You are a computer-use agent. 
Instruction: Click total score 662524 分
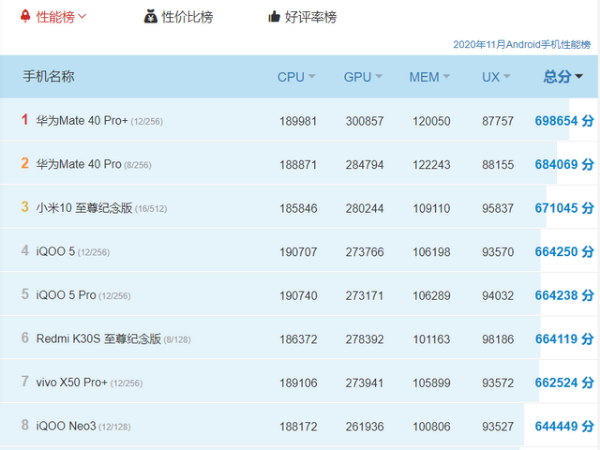[x=564, y=383]
